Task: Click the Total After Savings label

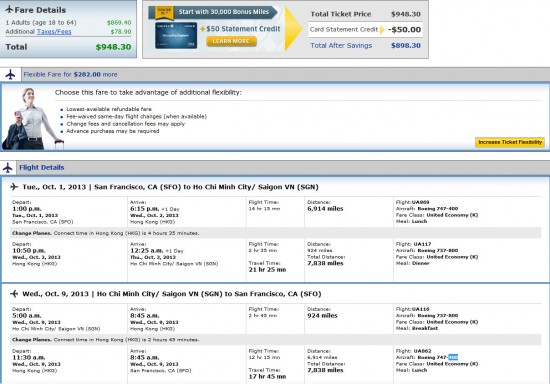Action: point(341,46)
